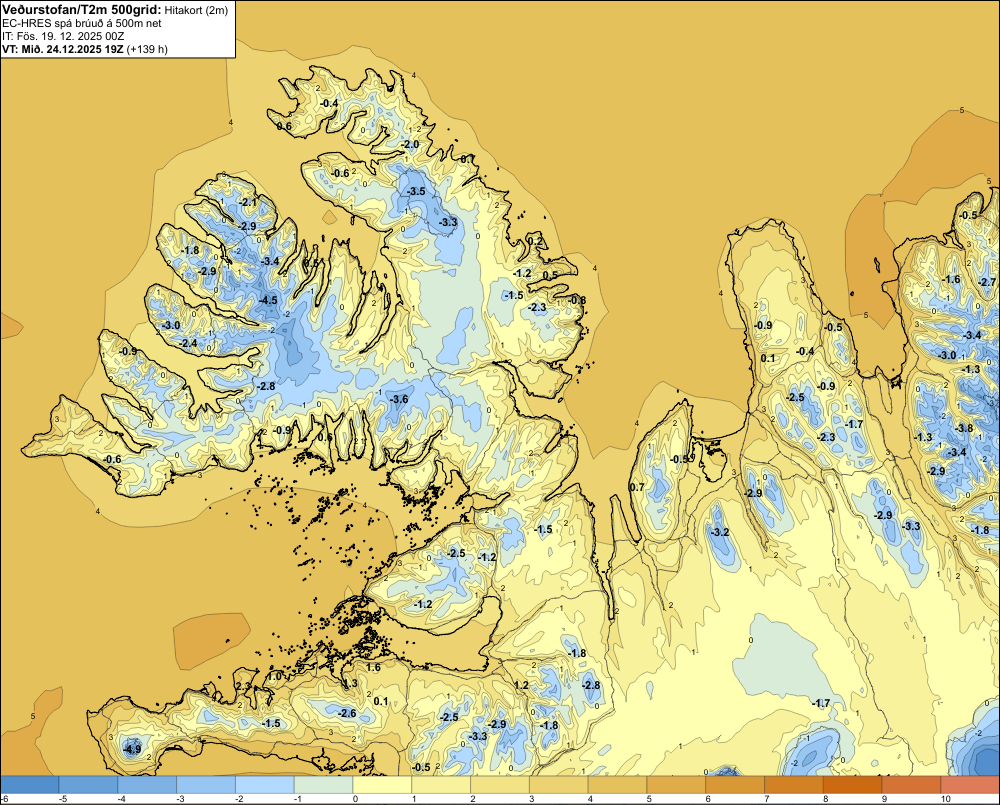The height and width of the screenshot is (805, 1000).
Task: Click the legend swatch between -4 and -3
Action: pyautogui.click(x=147, y=785)
